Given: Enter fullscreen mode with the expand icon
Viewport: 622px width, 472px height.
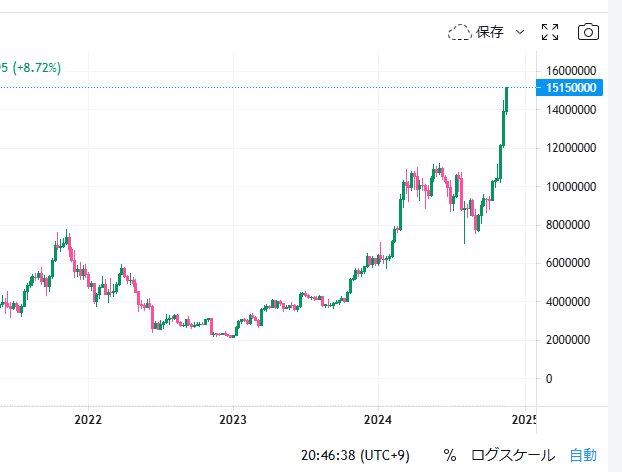Looking at the screenshot, I should (550, 32).
